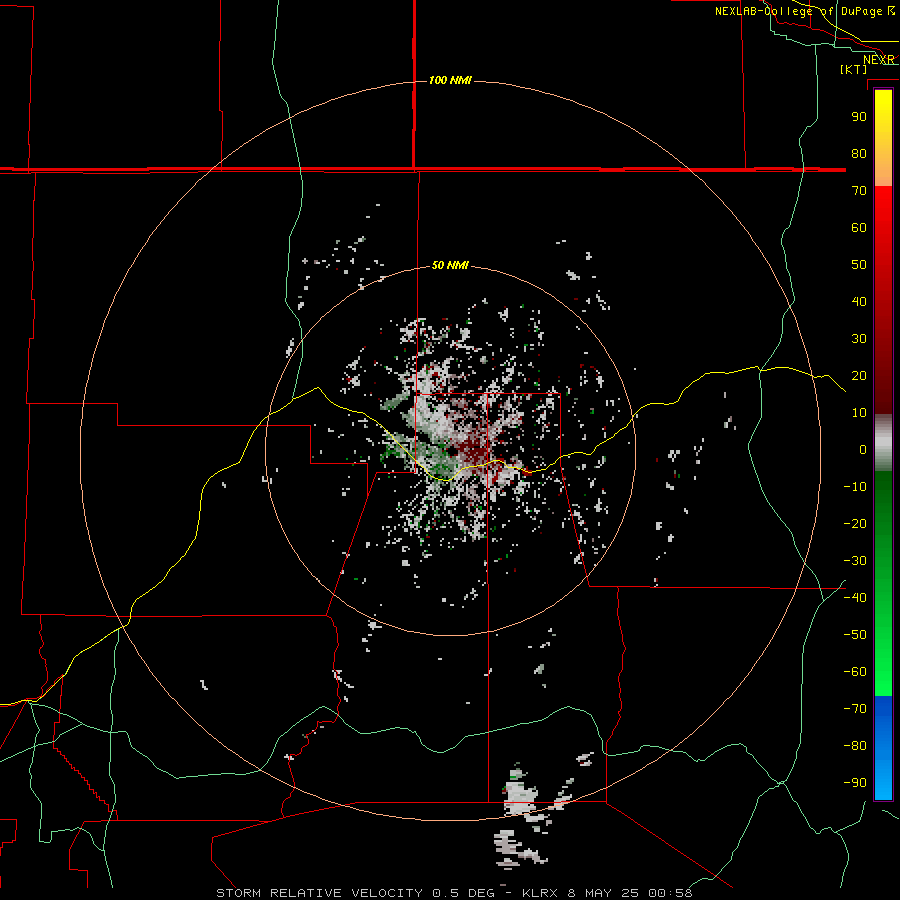Click the STORM RELATIVE VELOCITY product title text
The height and width of the screenshot is (900, 900).
click(320, 893)
